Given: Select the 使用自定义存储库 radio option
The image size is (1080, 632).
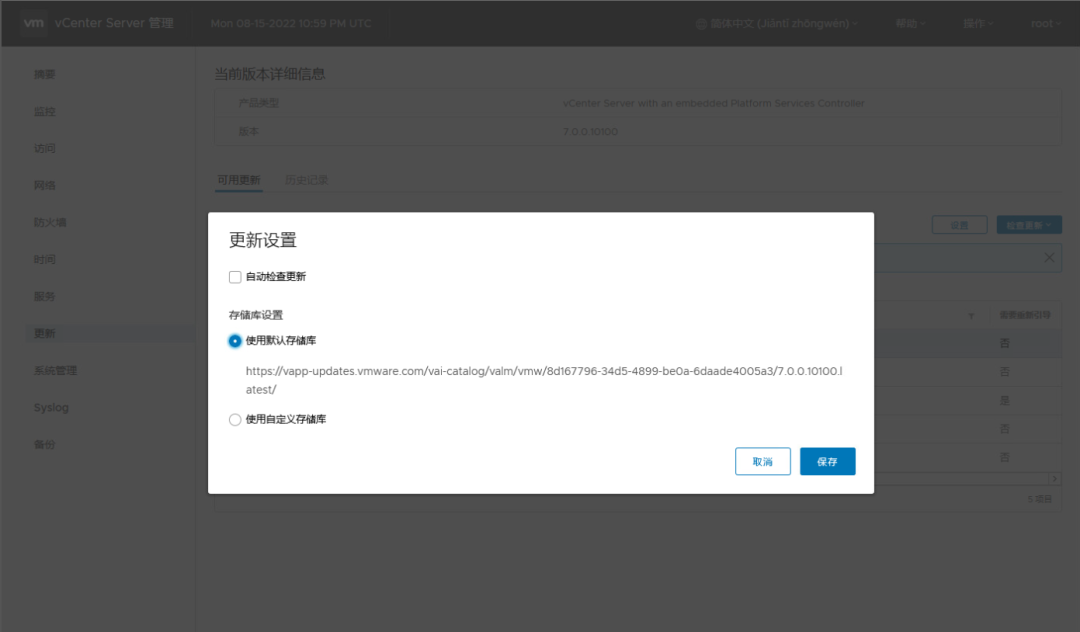Looking at the screenshot, I should 235,419.
